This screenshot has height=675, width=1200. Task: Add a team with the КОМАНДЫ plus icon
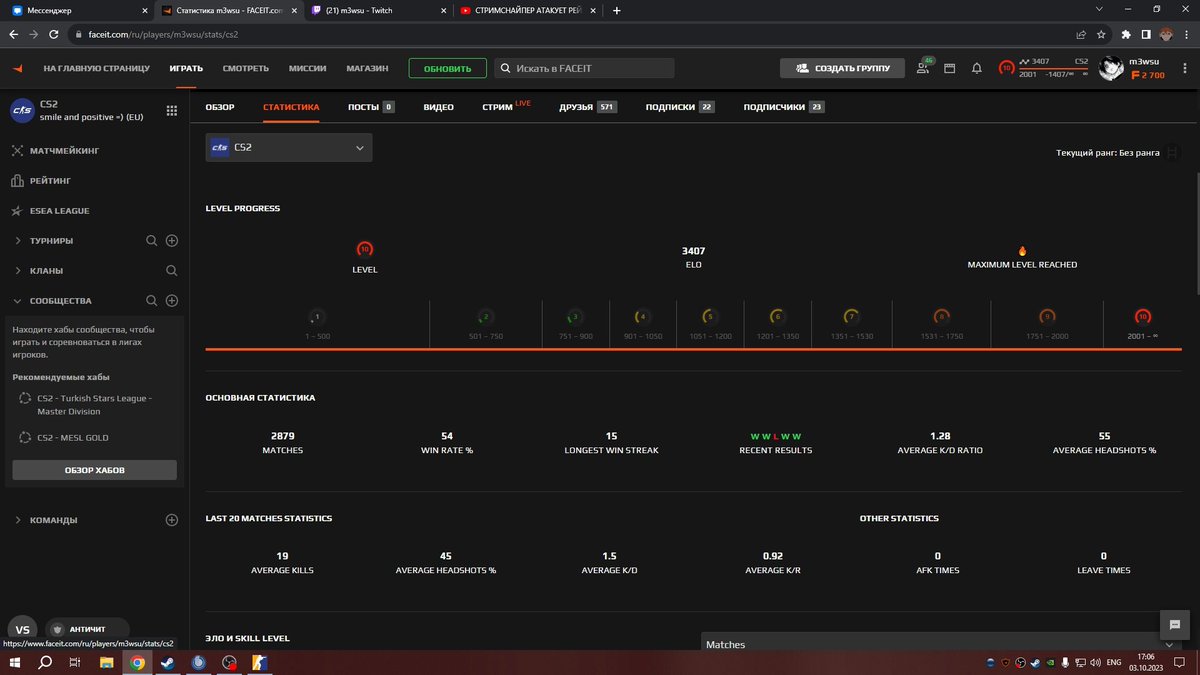click(x=172, y=520)
